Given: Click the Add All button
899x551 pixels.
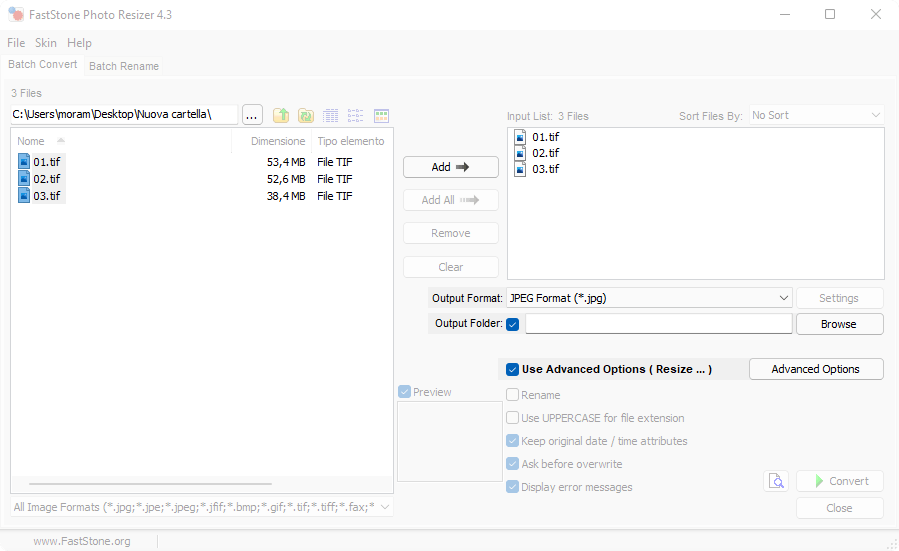Looking at the screenshot, I should [x=451, y=200].
